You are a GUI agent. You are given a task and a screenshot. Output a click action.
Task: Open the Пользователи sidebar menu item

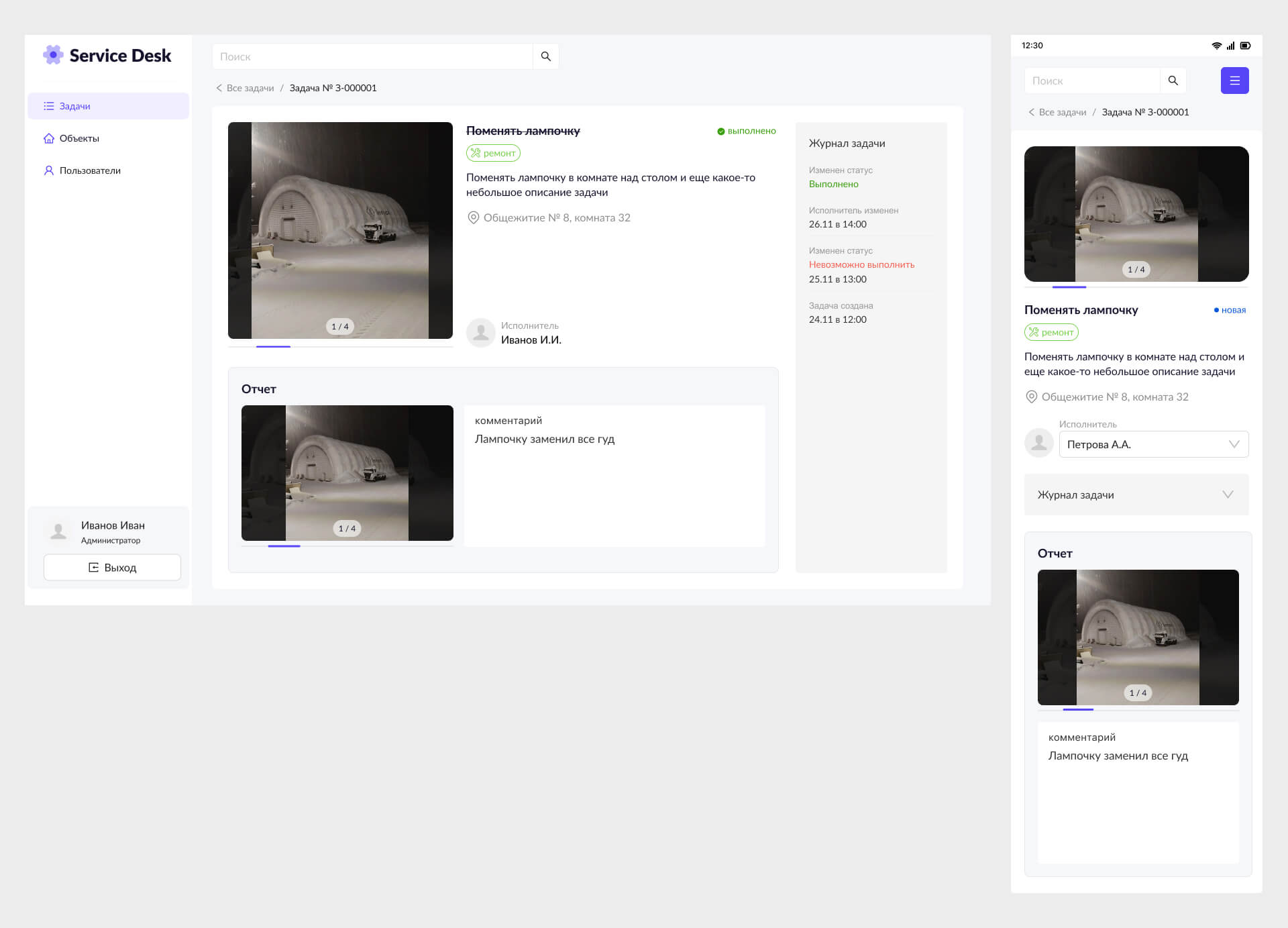point(90,170)
